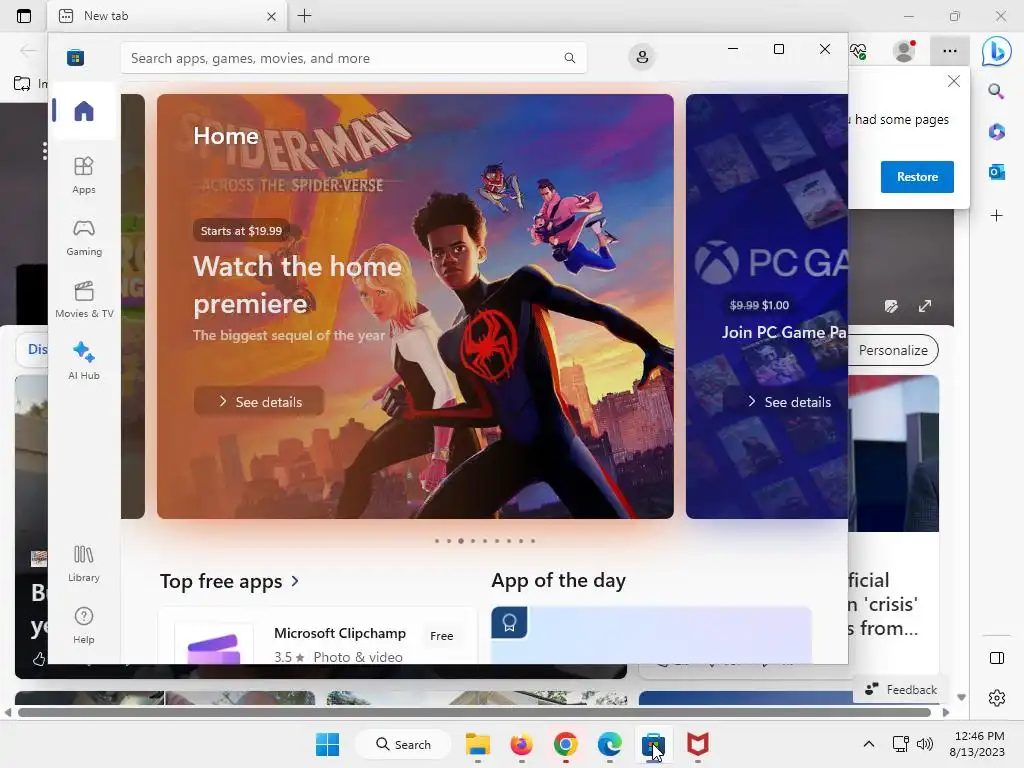Screen dimensions: 1024x768
Task: Open Edge Settings and more menu
Action: pyautogui.click(x=950, y=50)
